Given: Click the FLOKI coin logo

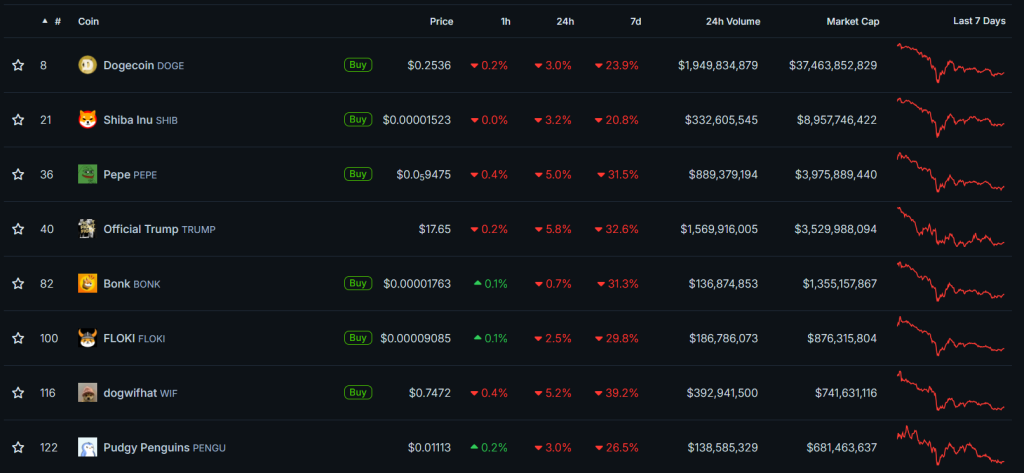Looking at the screenshot, I should coord(88,338).
